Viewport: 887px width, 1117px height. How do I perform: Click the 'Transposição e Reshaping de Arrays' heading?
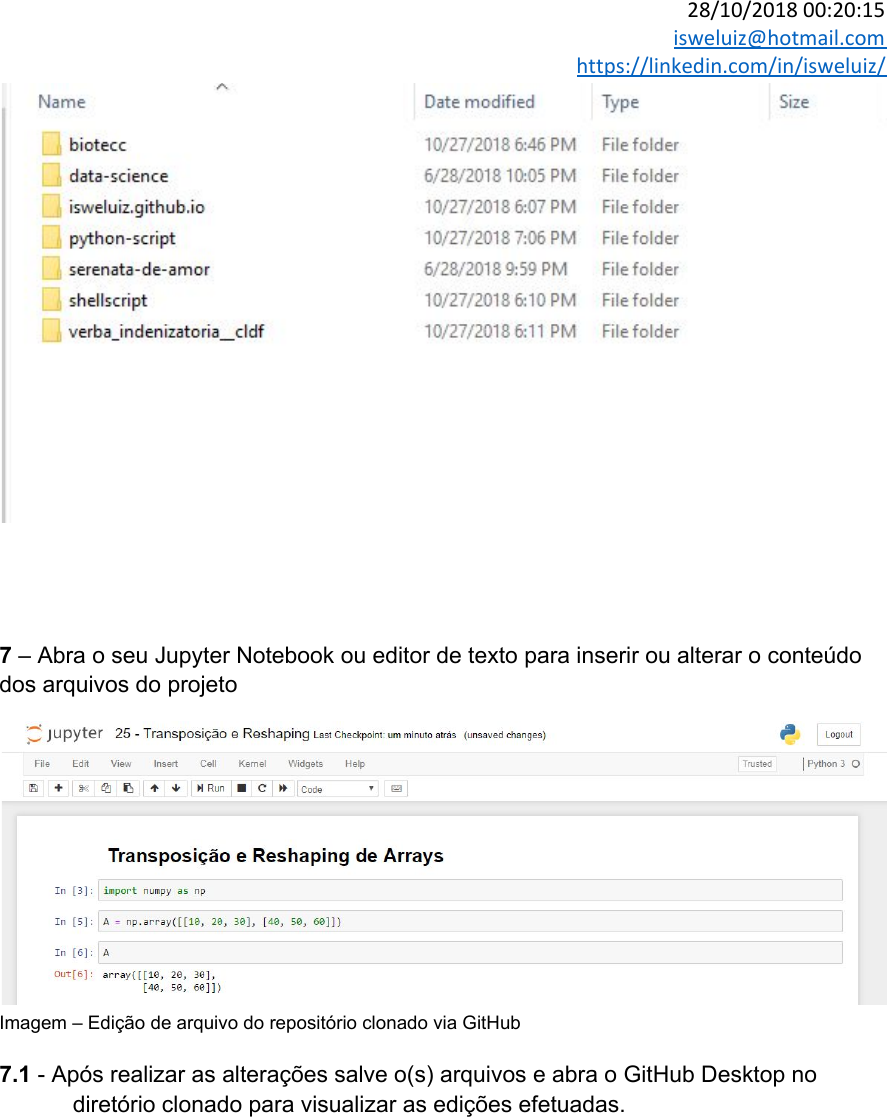pos(276,856)
